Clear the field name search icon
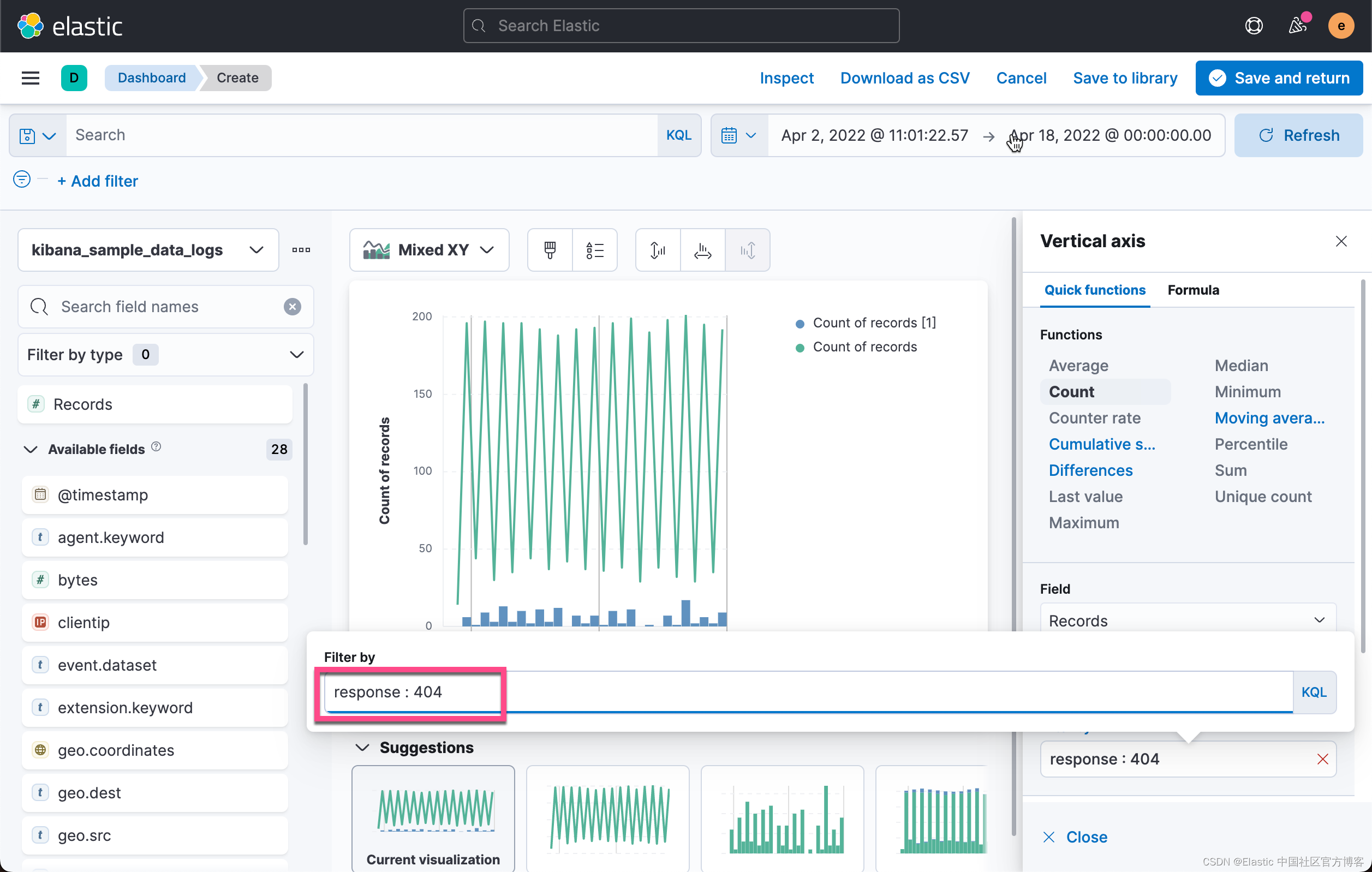 pos(293,307)
